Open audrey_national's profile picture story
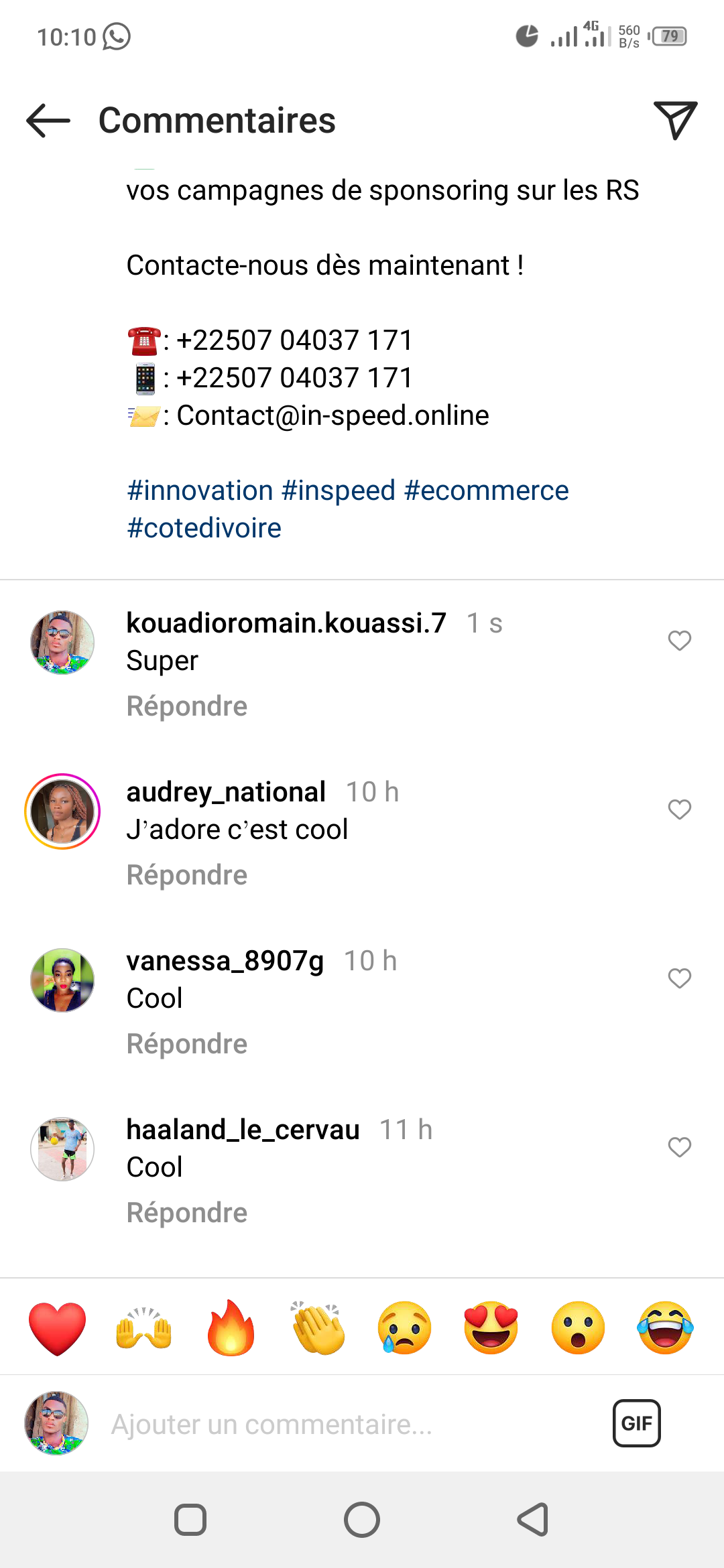This screenshot has height=1568, width=724. coord(62,811)
